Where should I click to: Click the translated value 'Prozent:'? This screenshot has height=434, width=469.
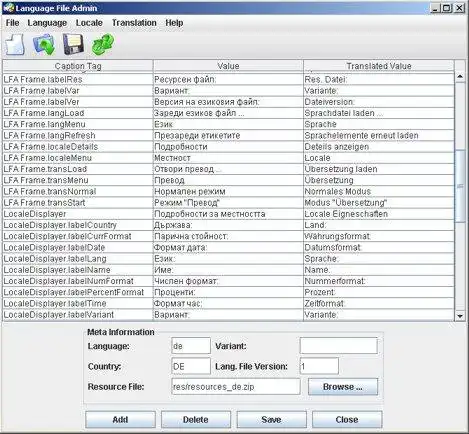point(320,292)
